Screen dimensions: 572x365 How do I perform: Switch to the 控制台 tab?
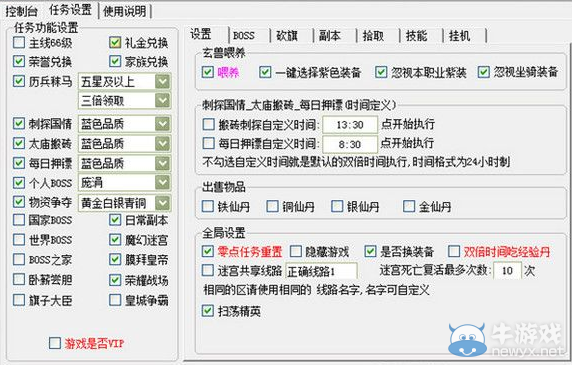tap(22, 11)
